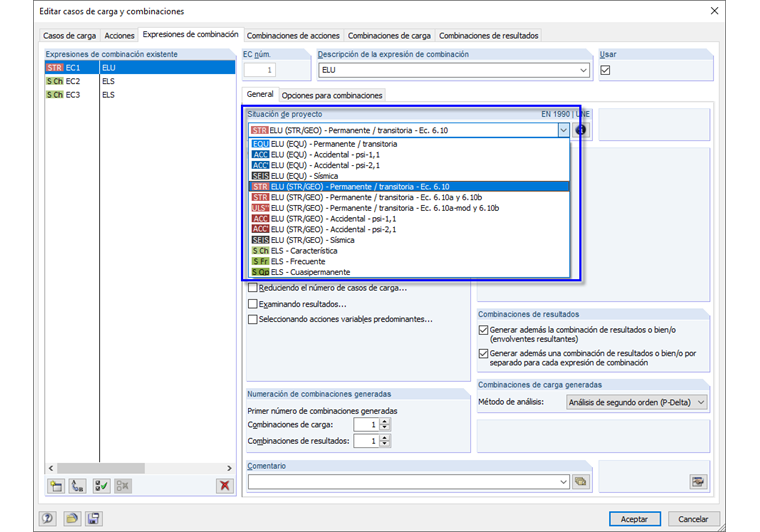Toggle Generar además la combinación de resultados (envolventes resultantes)
Image resolution: width=760 pixels, height=532 pixels.
click(x=483, y=330)
